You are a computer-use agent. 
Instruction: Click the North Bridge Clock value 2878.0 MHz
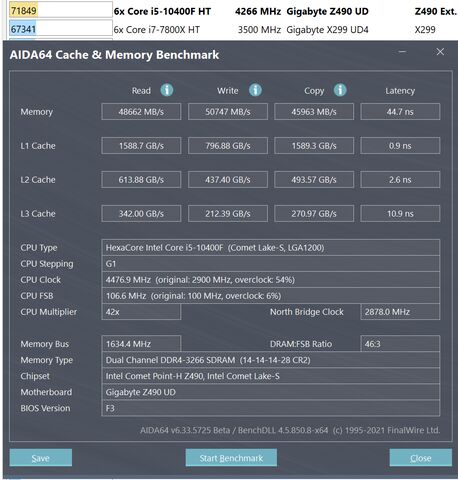[400, 312]
